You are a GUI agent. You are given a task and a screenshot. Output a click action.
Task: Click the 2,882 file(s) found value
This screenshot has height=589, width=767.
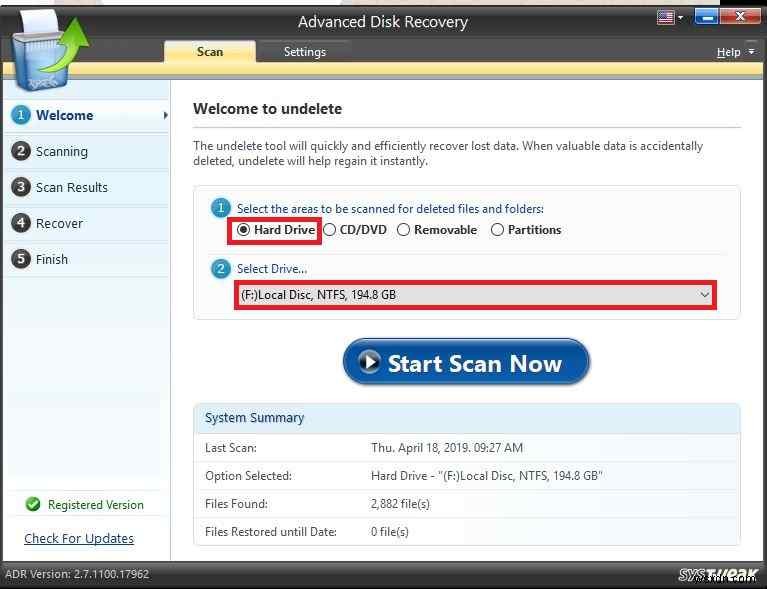click(400, 503)
